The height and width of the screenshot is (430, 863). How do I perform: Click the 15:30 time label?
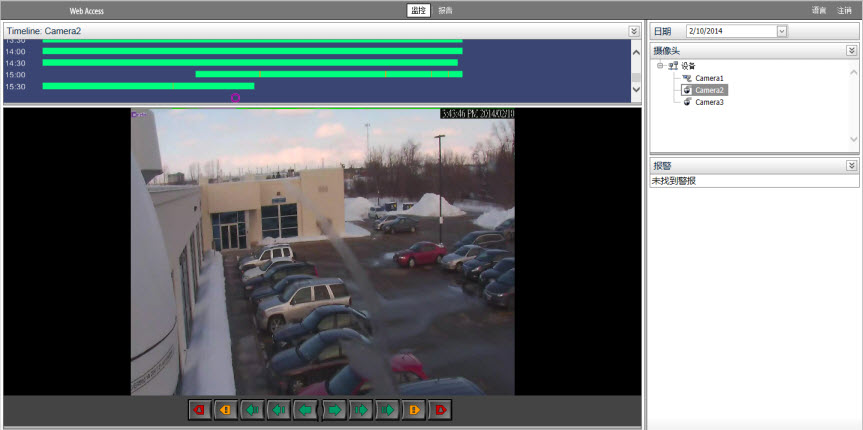click(15, 86)
